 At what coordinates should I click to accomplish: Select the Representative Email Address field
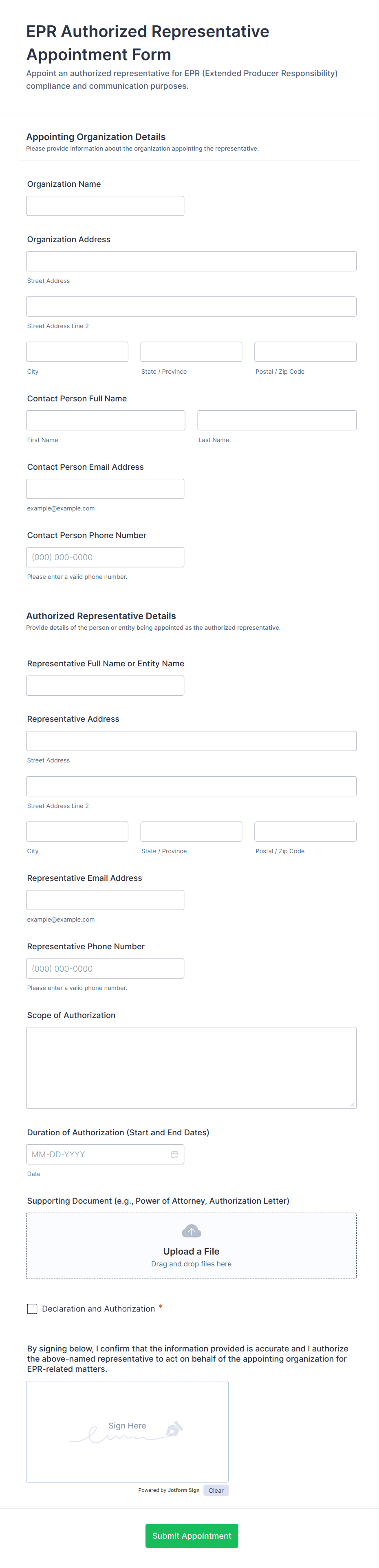[105, 900]
